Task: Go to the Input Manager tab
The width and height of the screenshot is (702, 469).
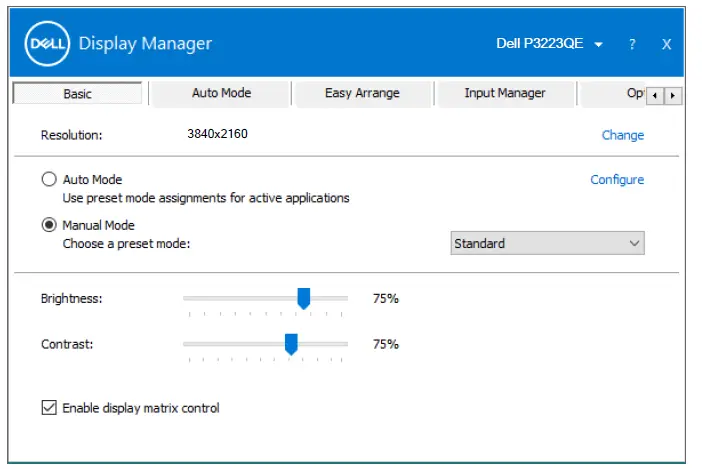Action: [x=505, y=93]
